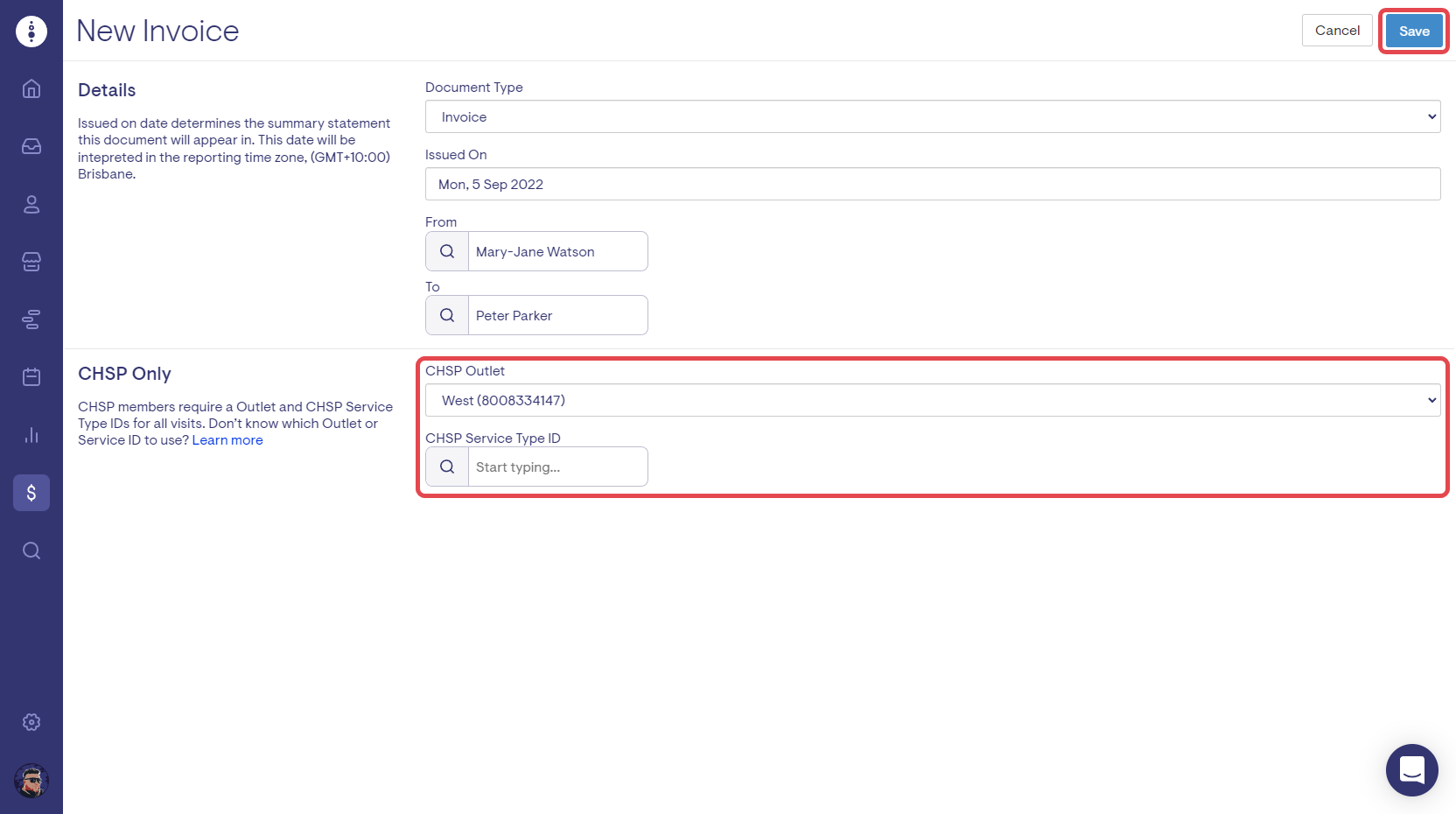The height and width of the screenshot is (814, 1456).
Task: Open the bar chart reports icon
Action: click(x=31, y=435)
